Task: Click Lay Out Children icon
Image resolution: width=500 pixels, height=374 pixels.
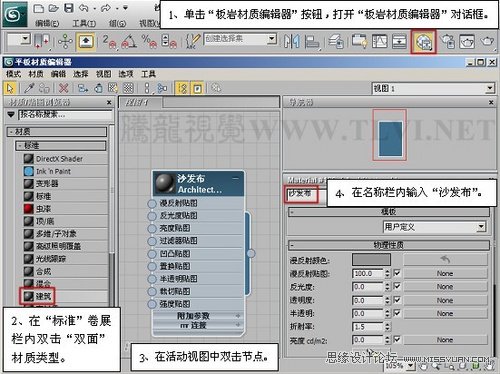Action: tap(162, 88)
